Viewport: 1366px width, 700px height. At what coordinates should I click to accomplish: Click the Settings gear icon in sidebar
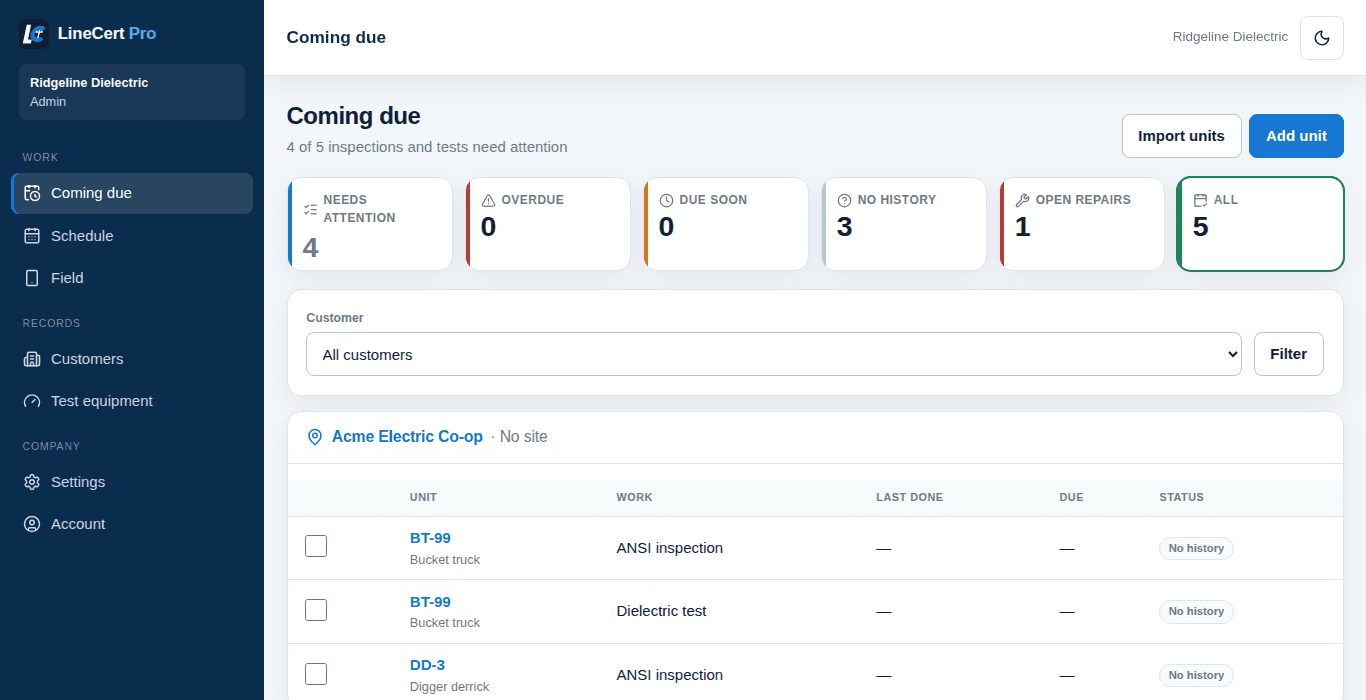pyautogui.click(x=32, y=482)
